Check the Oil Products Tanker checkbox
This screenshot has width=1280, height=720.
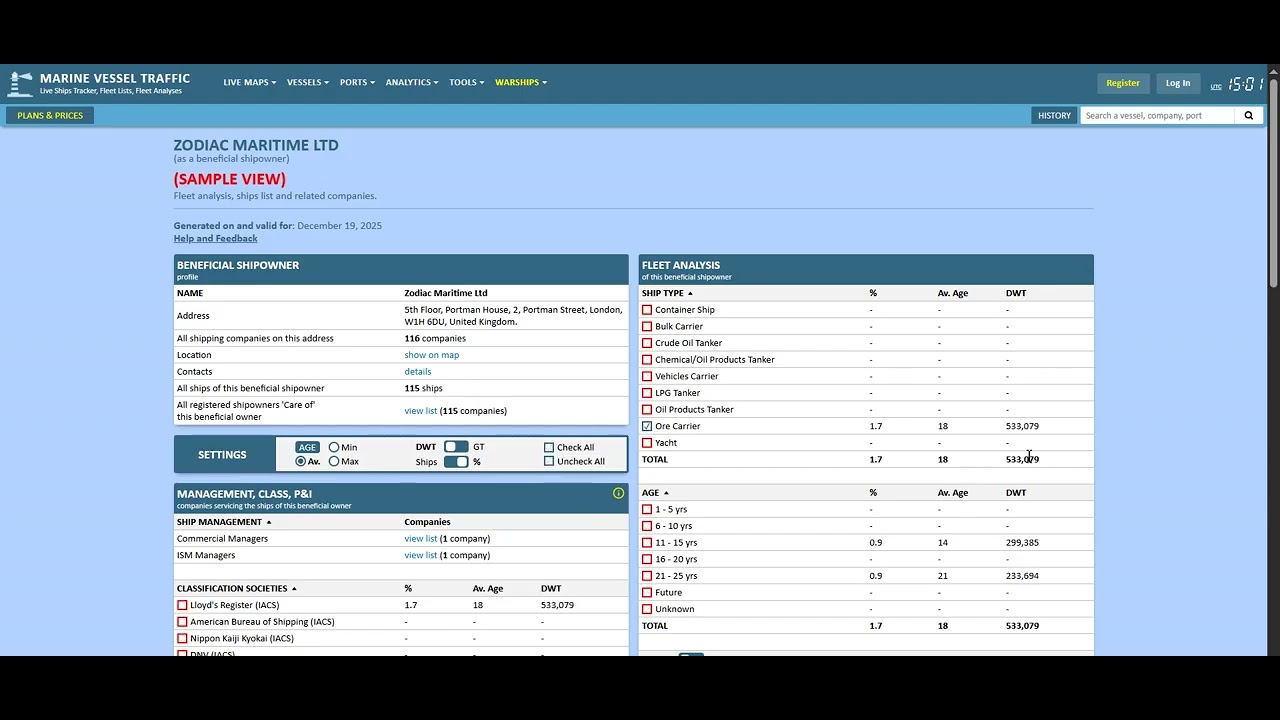[x=647, y=410]
